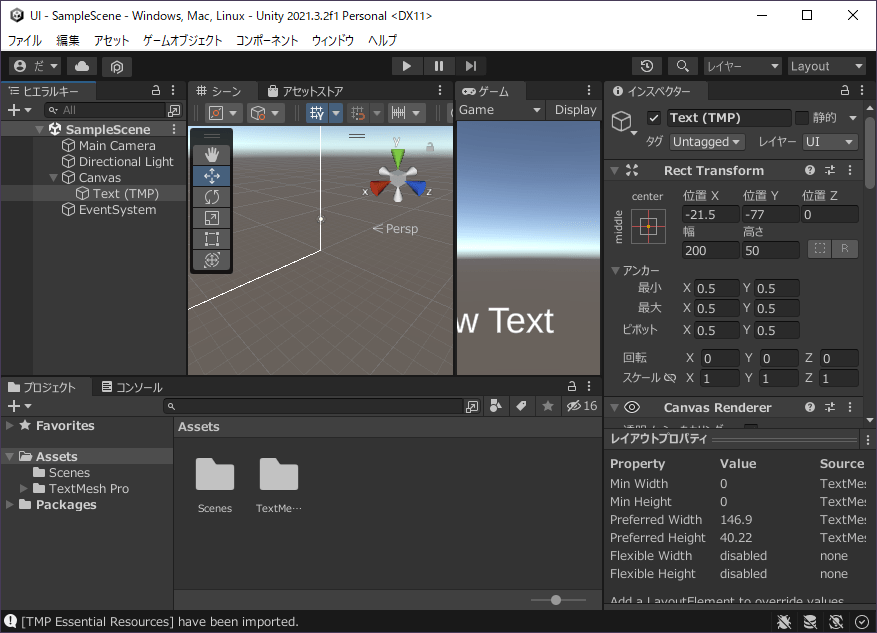The width and height of the screenshot is (877, 633).
Task: Toggle constrained scale proportions link
Action: coord(669,379)
